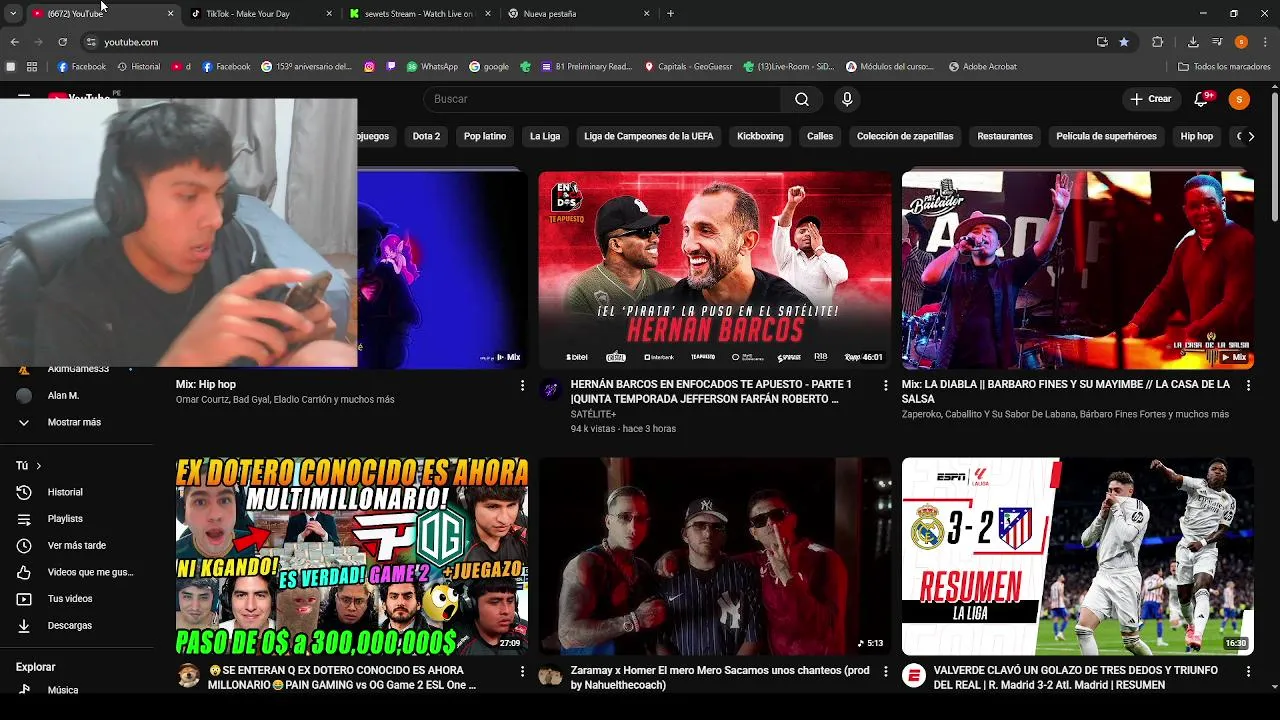The image size is (1280, 720).
Task: Click the search magnifier button
Action: (x=802, y=99)
